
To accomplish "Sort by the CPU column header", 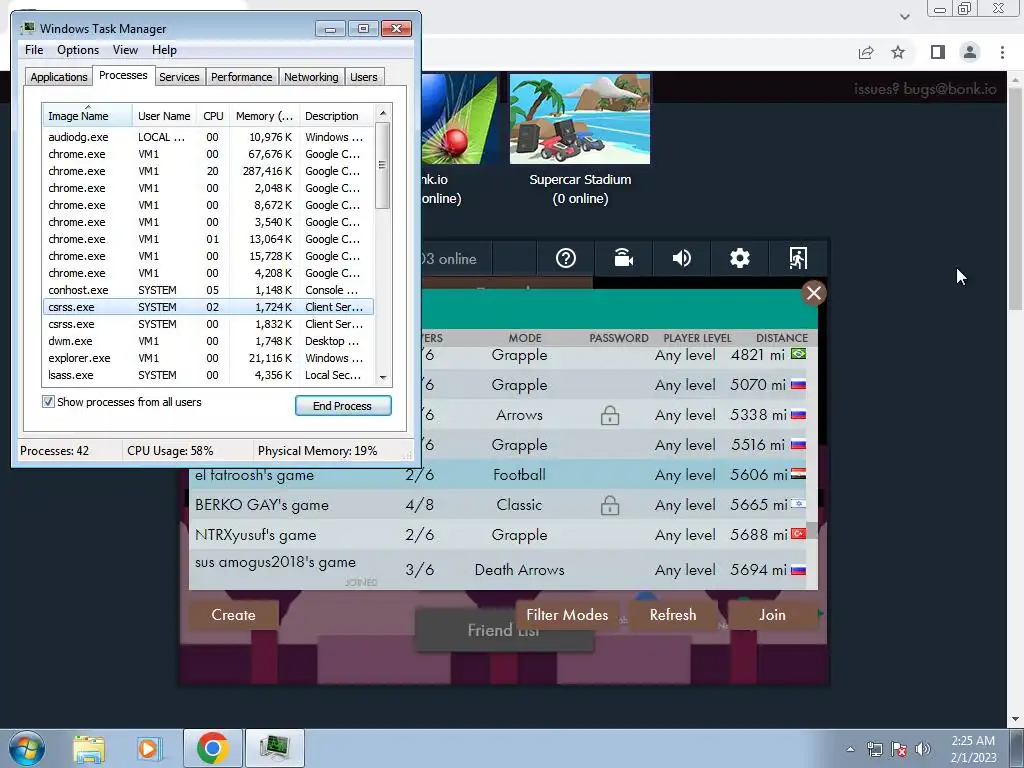I will tap(213, 116).
